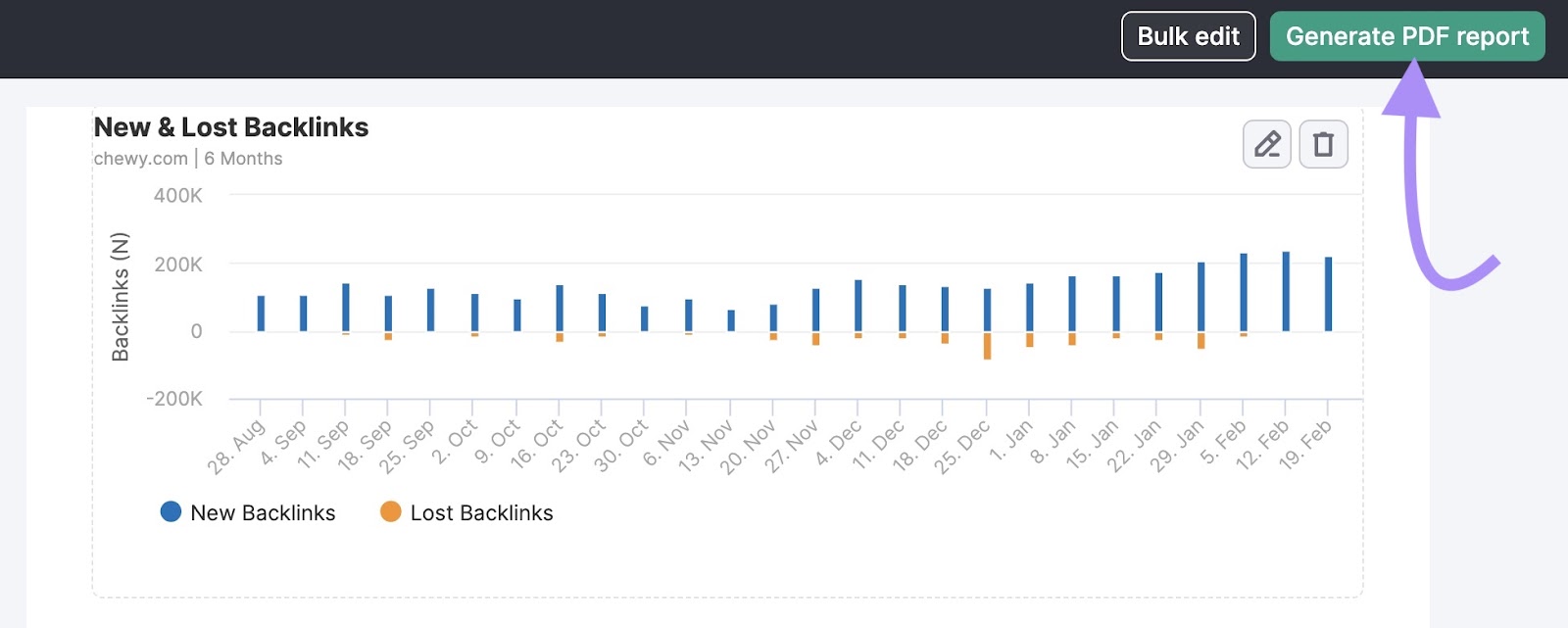This screenshot has width=1568, height=628.
Task: Select the blue bar for 12. Feb
Action: (x=1286, y=291)
